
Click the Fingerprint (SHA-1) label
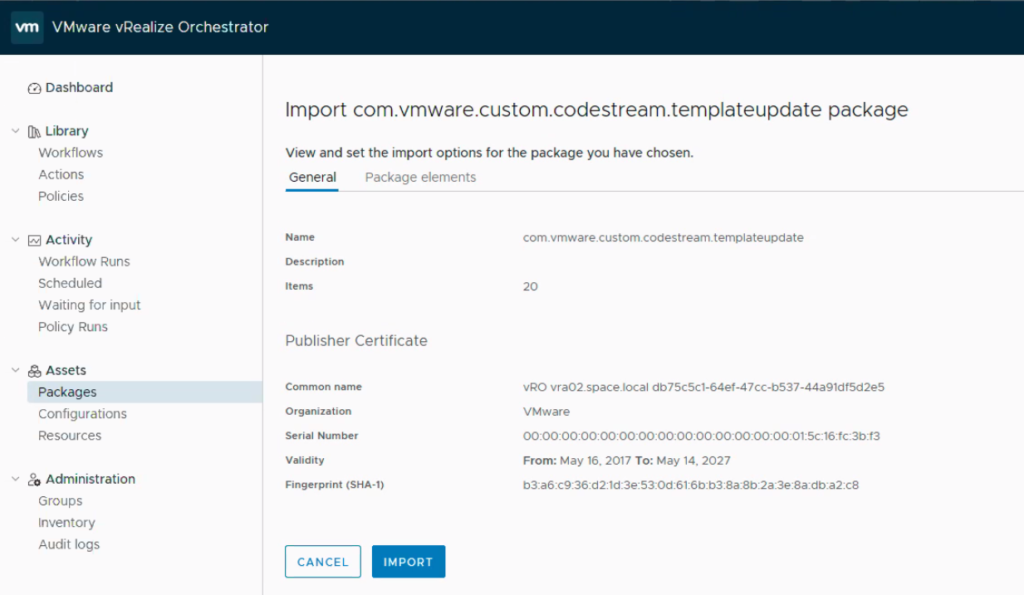(334, 485)
